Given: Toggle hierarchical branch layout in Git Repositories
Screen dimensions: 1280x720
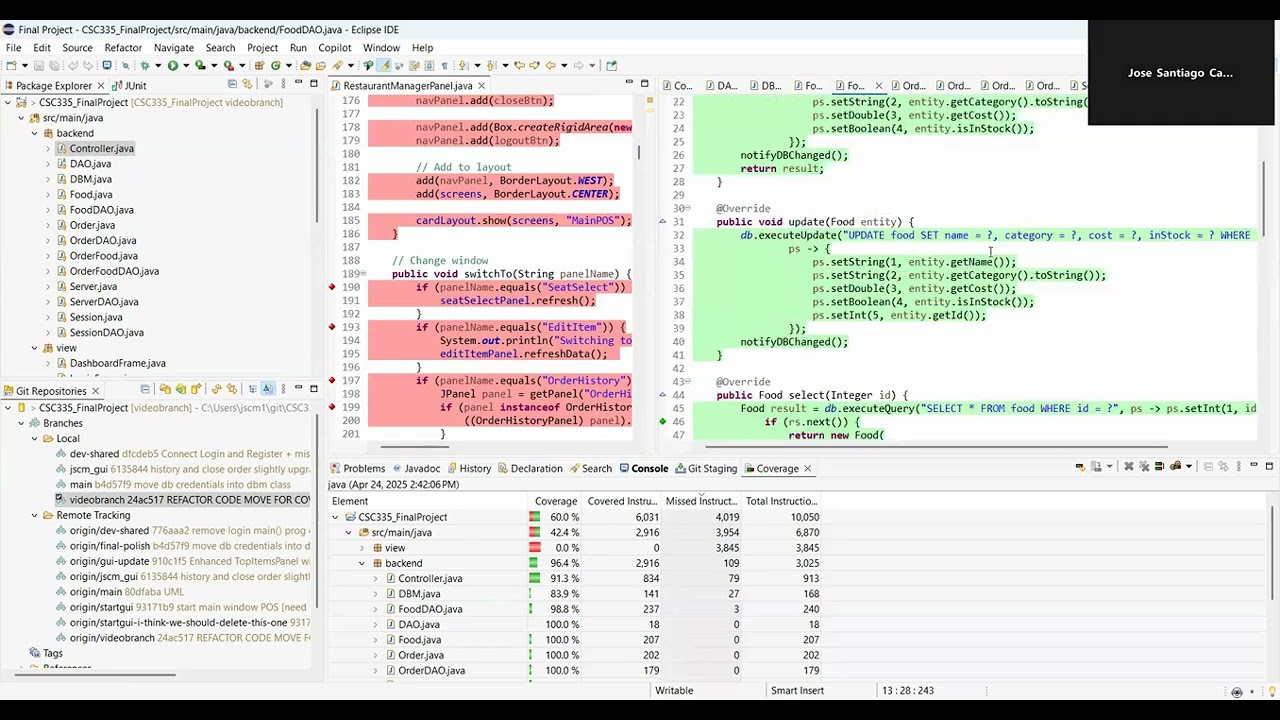Looking at the screenshot, I should point(253,389).
